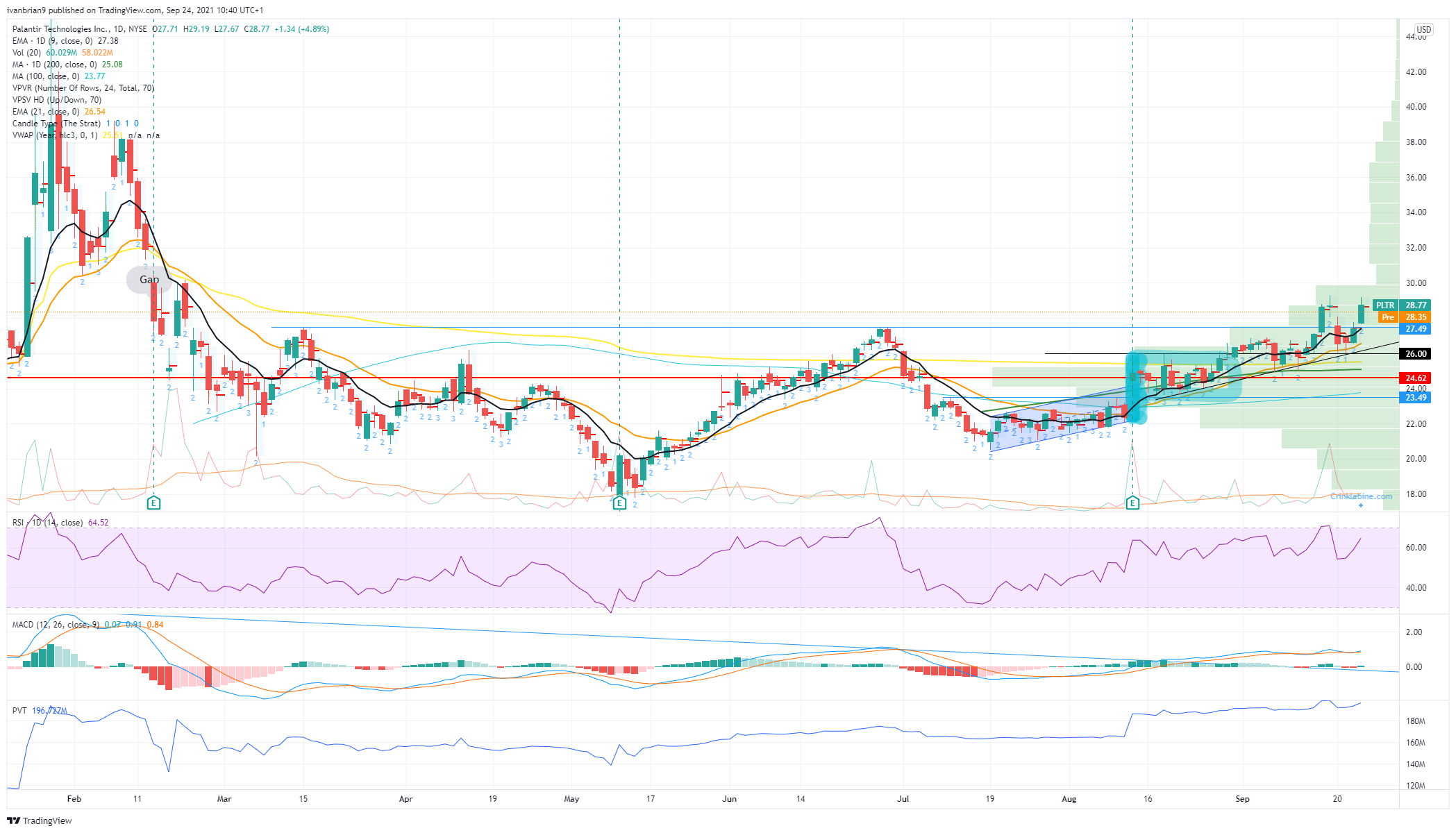Select the Candle Type (The Strat) legend
Viewport: 1456px width, 833px height.
(75, 124)
